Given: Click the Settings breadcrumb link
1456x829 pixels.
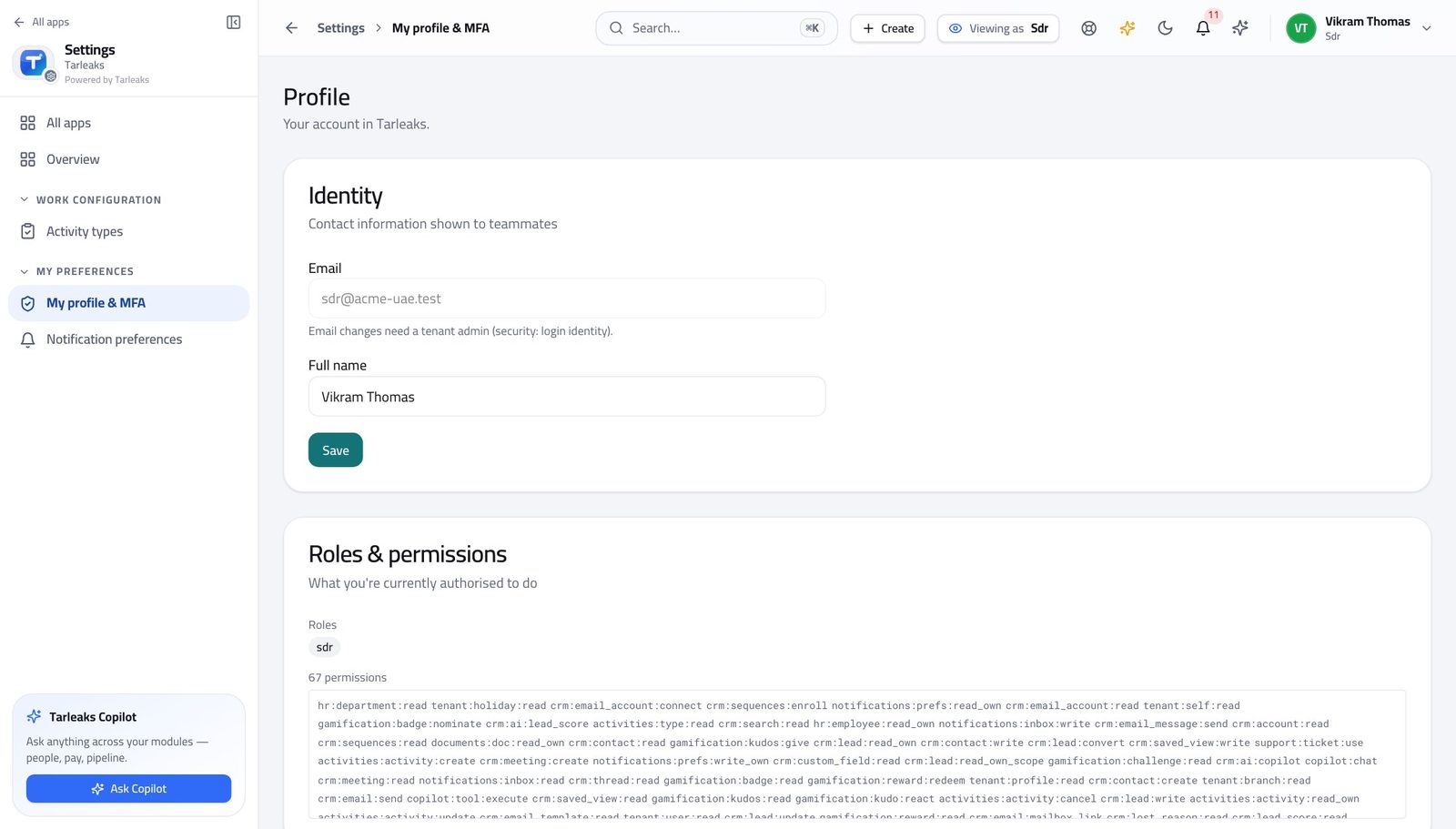Looking at the screenshot, I should click(340, 28).
